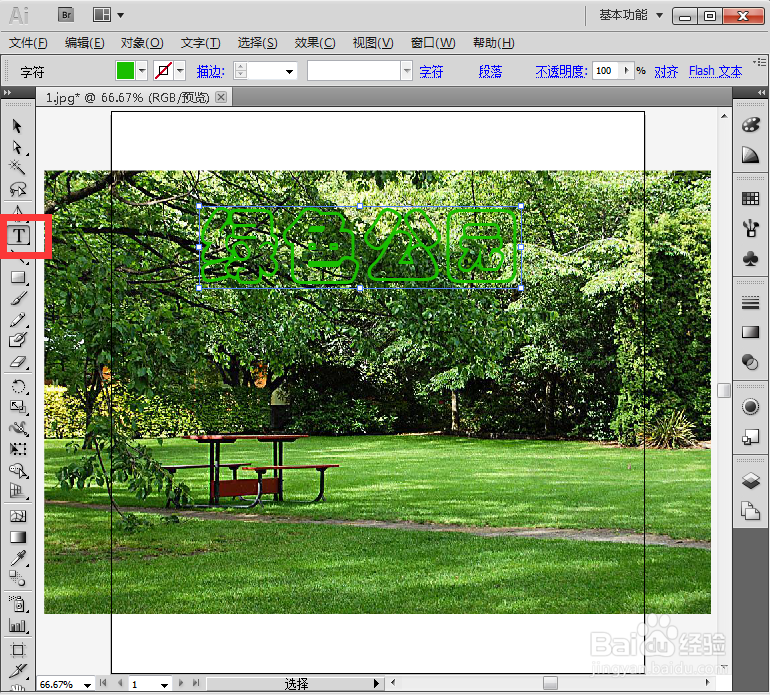
Task: Open the 文字(T) menu
Action: coord(200,43)
